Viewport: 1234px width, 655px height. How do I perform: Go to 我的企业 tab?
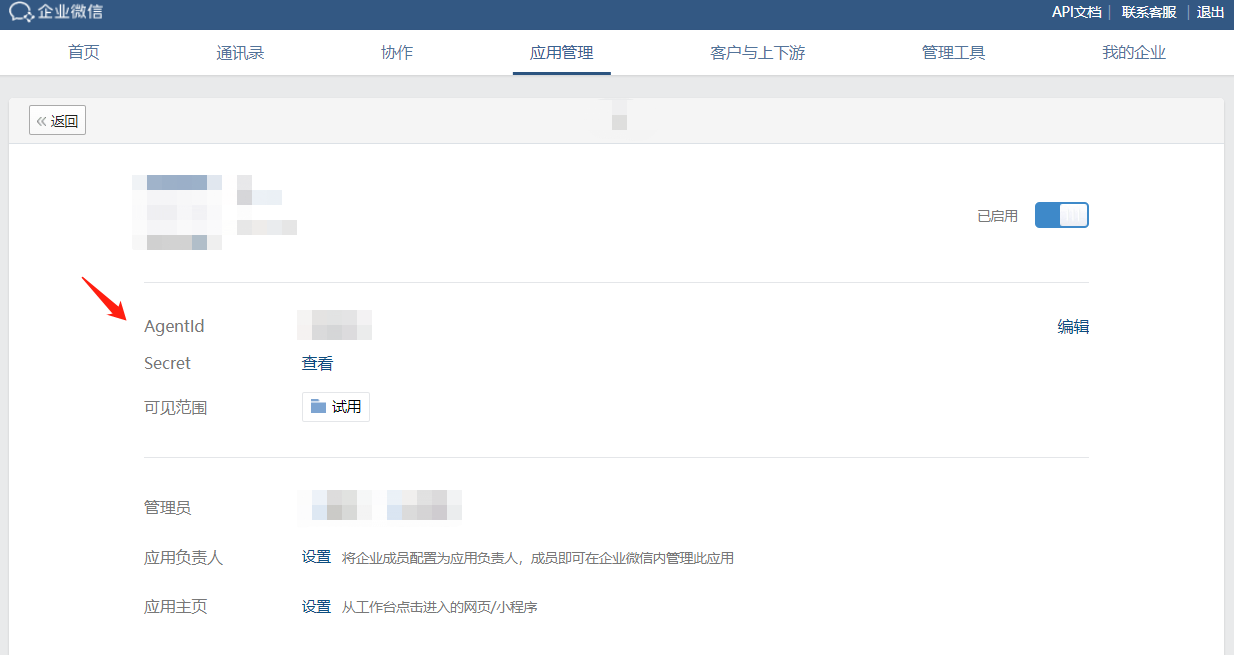click(x=1134, y=53)
